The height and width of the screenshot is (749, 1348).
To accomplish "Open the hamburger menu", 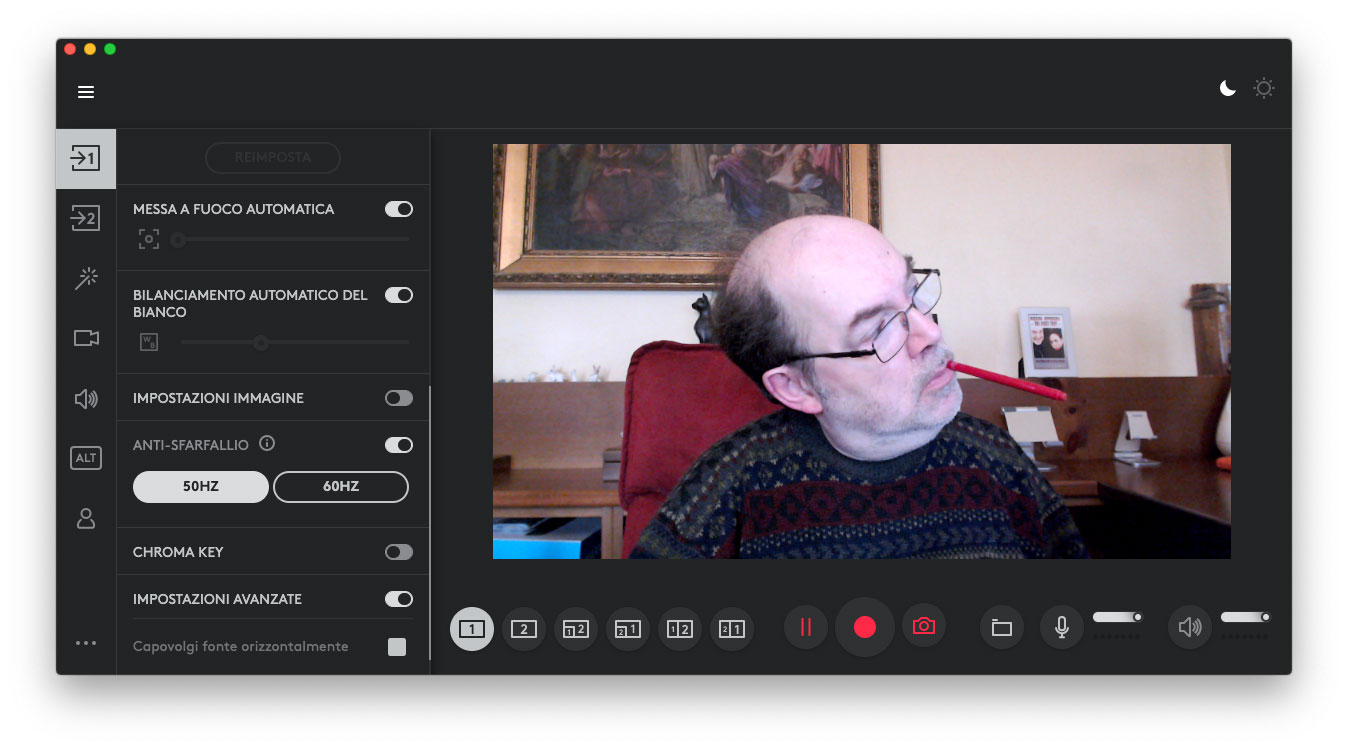I will point(86,92).
